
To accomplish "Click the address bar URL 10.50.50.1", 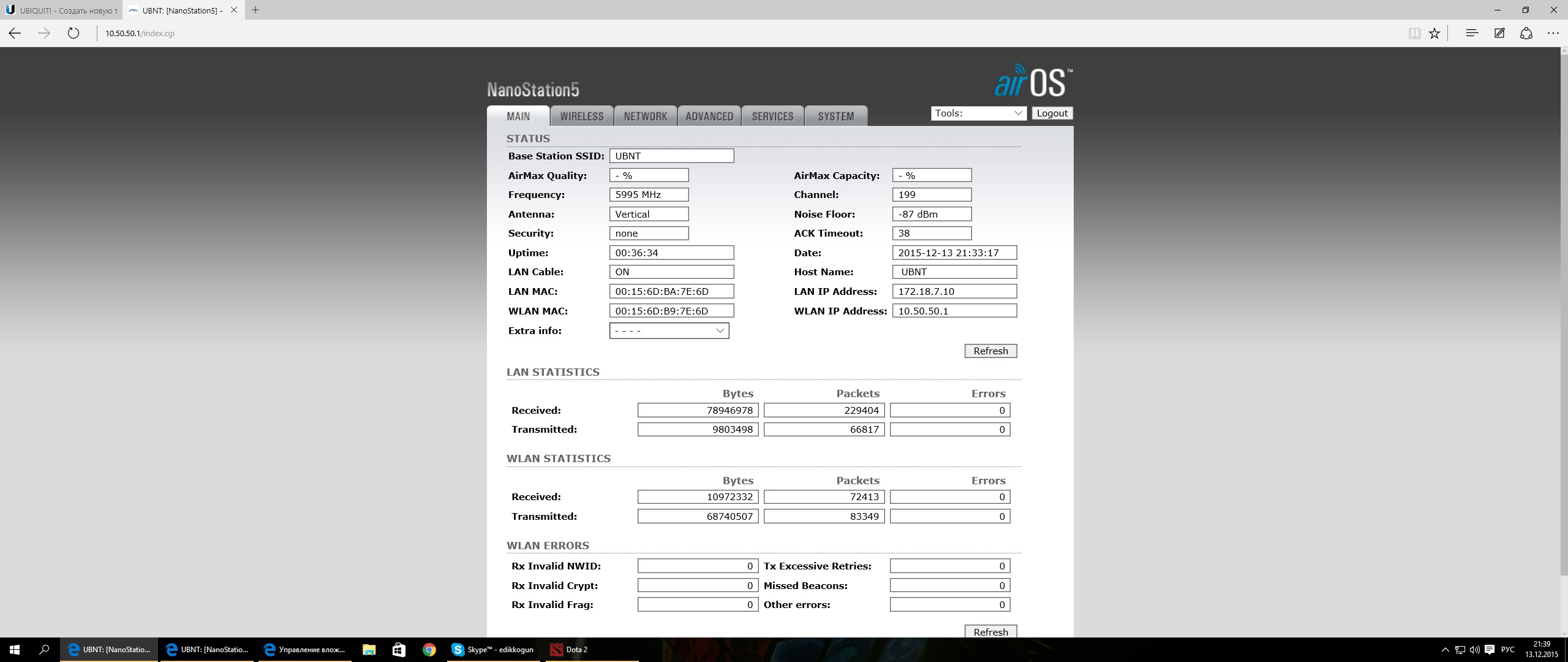I will point(140,33).
